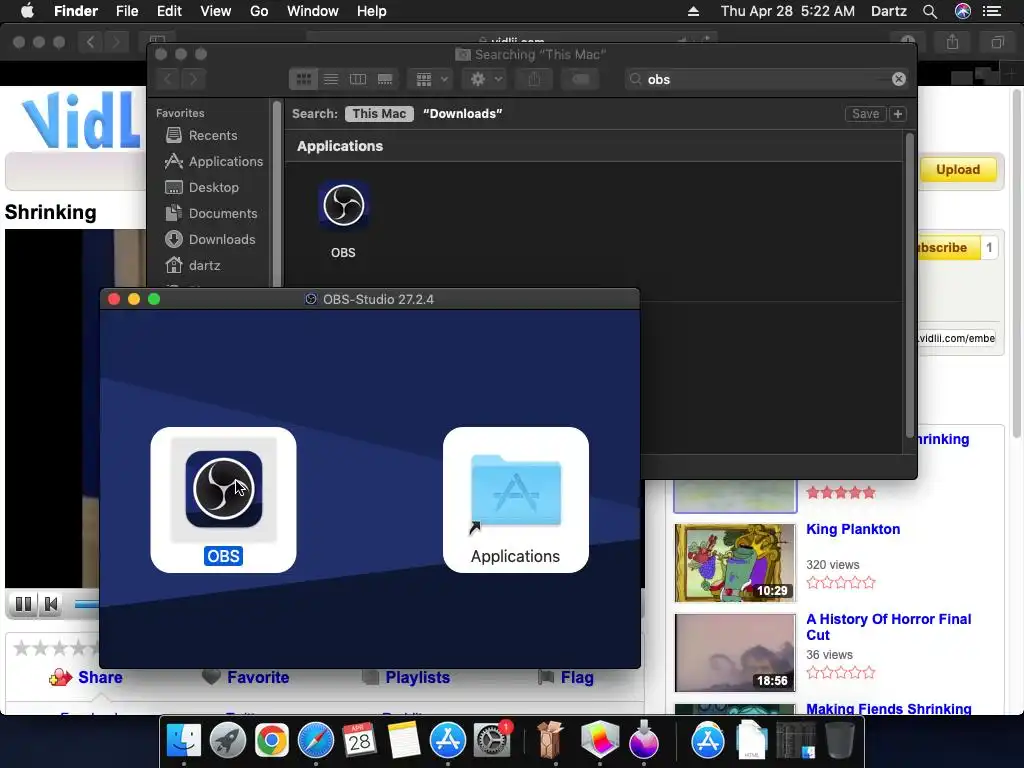Switch Finder to list view
Image resolution: width=1024 pixels, height=768 pixels.
pyautogui.click(x=331, y=80)
